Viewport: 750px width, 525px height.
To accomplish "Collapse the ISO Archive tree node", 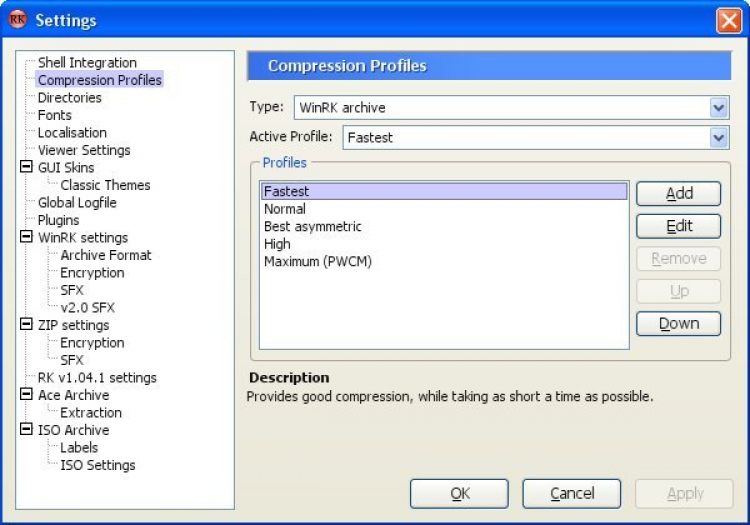I will [x=26, y=429].
